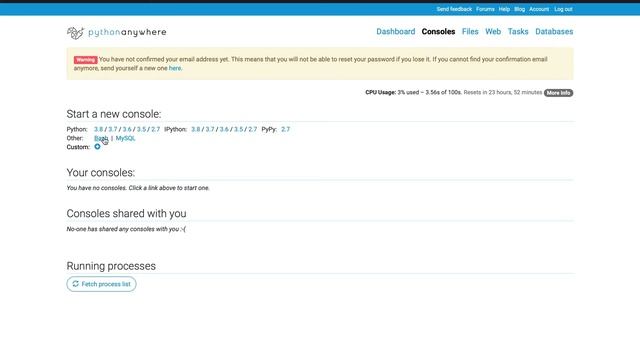Start an IPython 3.5 console
This screenshot has height=360, width=640.
click(x=238, y=129)
